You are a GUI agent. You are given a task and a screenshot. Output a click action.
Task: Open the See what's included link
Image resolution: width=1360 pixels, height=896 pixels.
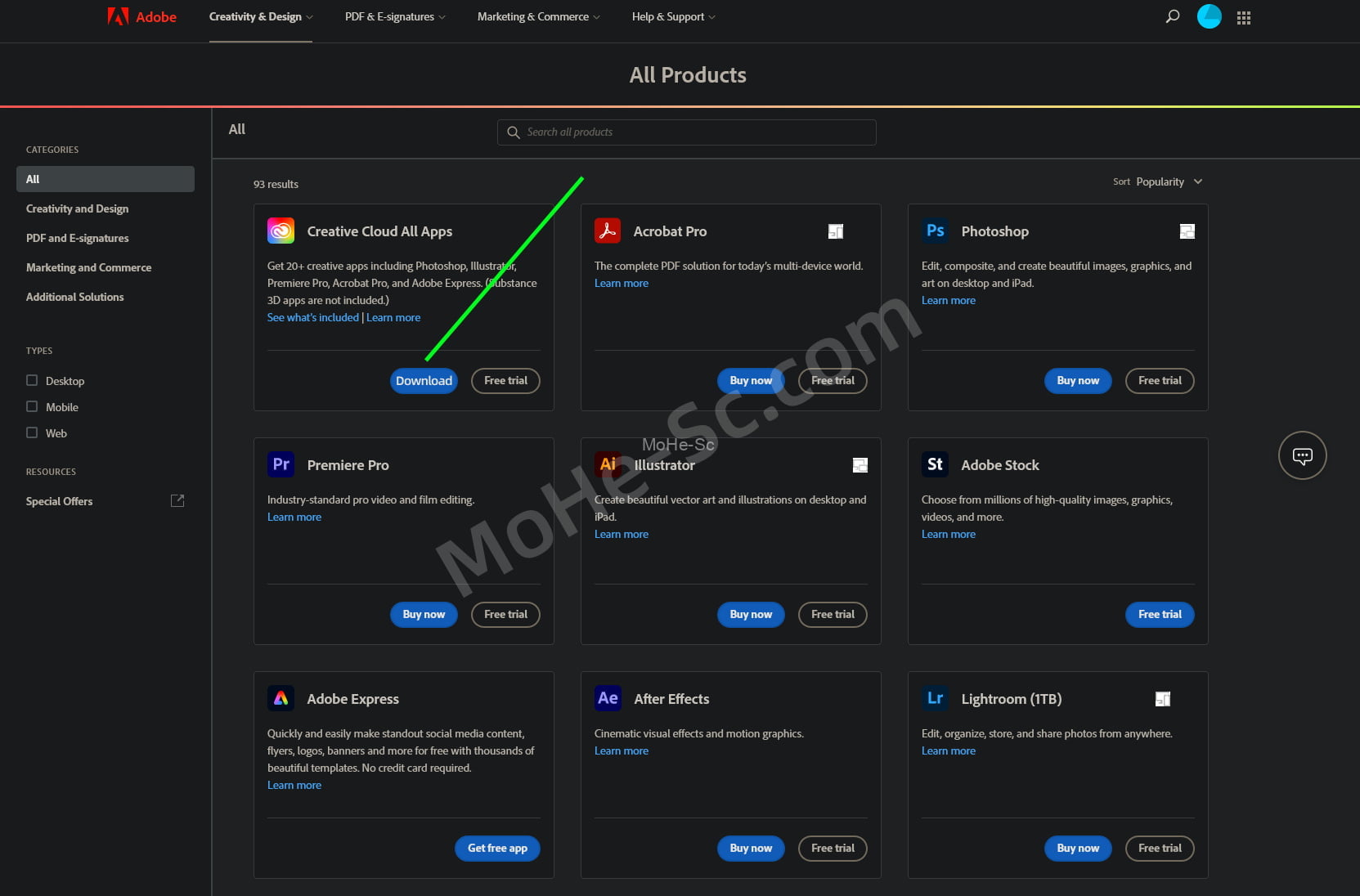click(x=312, y=317)
